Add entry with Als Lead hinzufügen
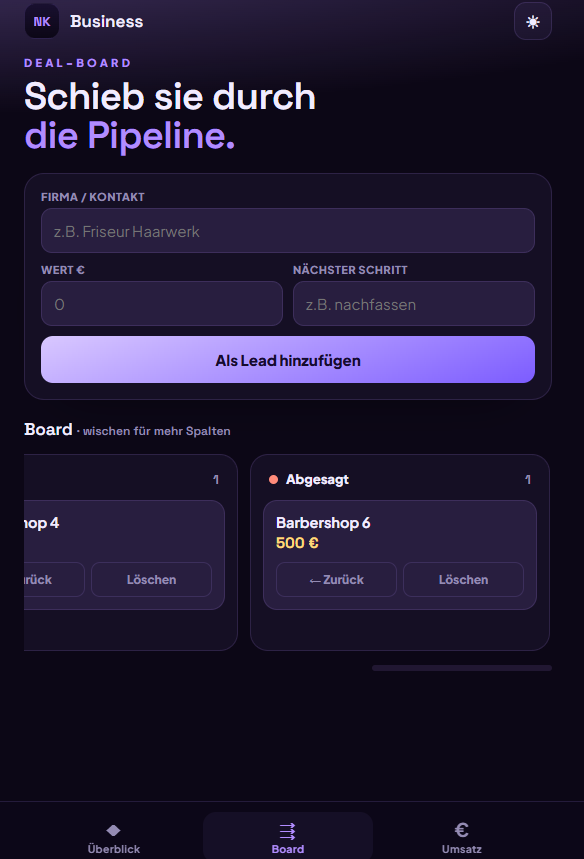The height and width of the screenshot is (859, 584). tap(288, 359)
